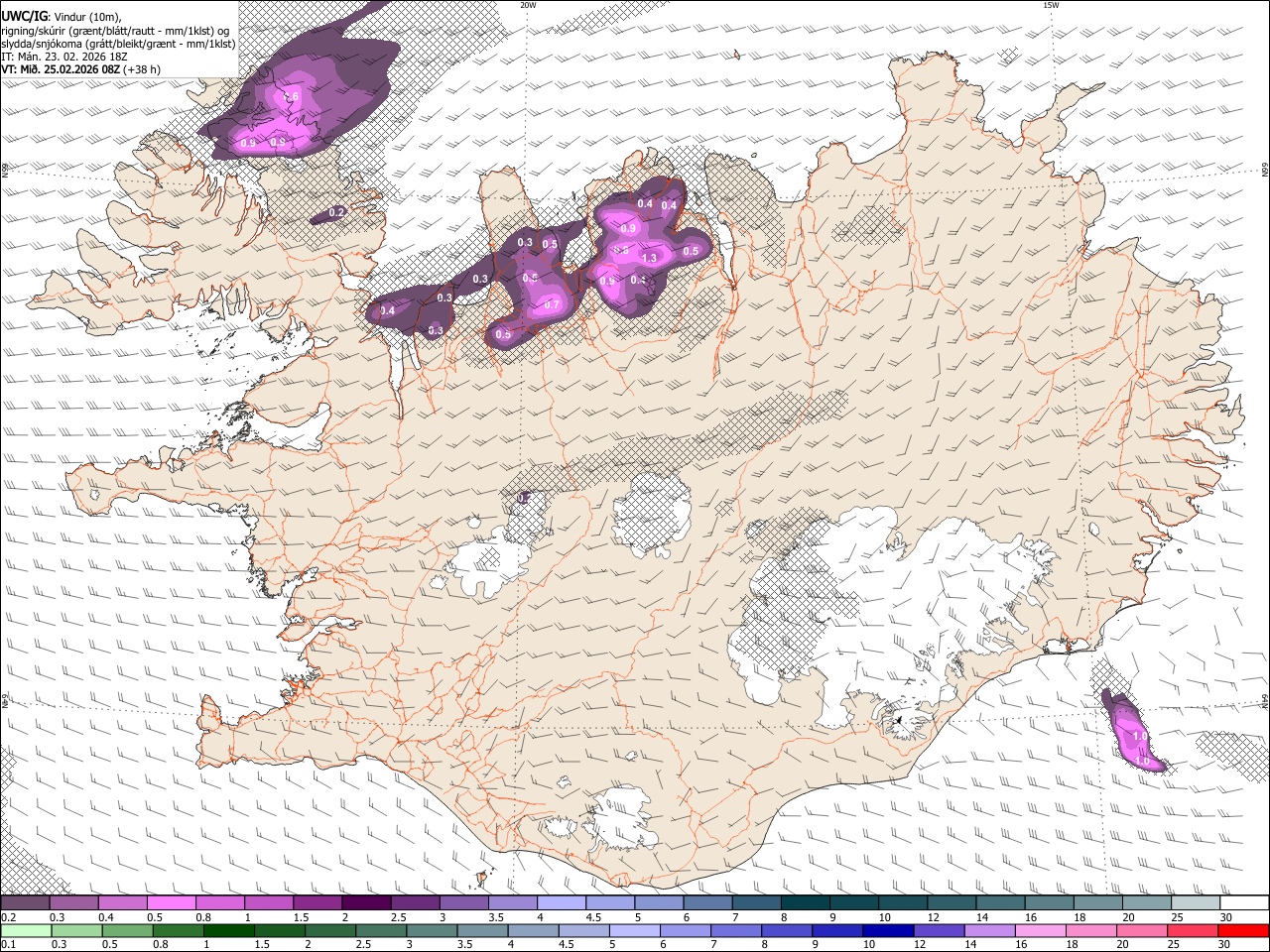Click the '0.2' value on the Westfjords map patch
Viewport: 1270px width, 952px height.
coord(336,212)
